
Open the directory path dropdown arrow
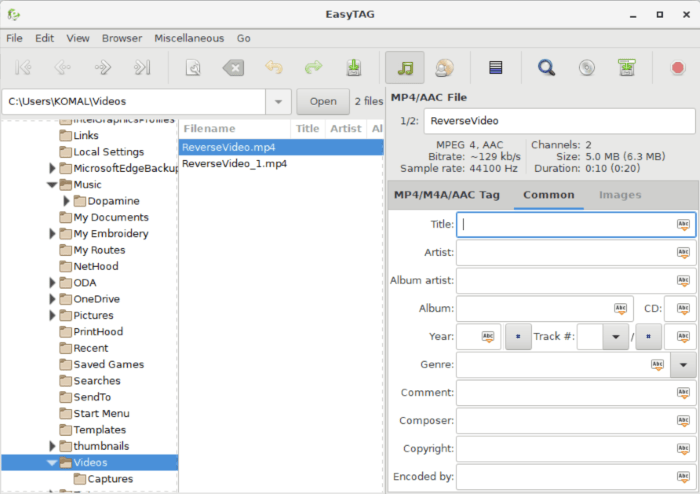pos(277,101)
